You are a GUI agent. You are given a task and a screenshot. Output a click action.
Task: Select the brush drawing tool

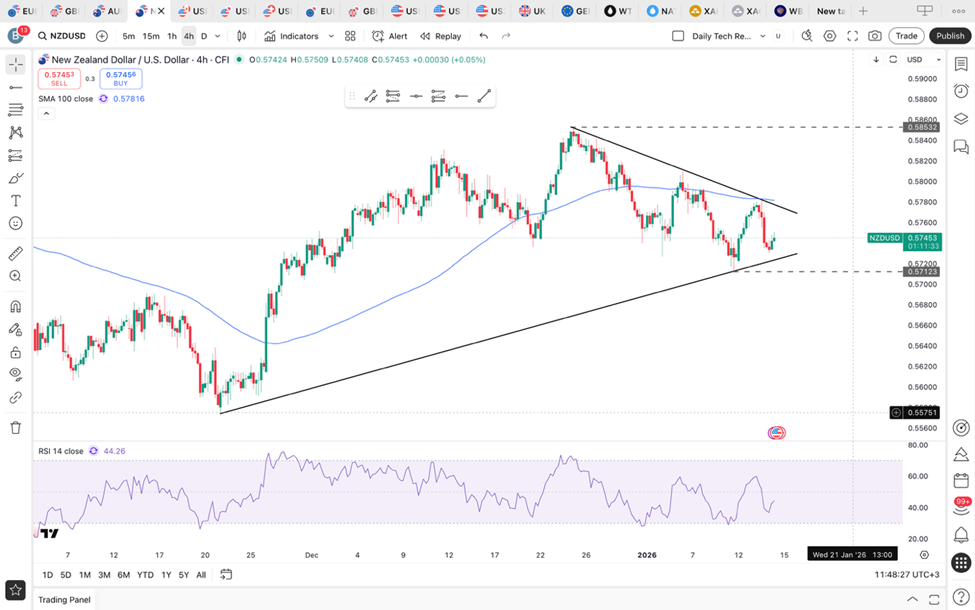point(16,178)
